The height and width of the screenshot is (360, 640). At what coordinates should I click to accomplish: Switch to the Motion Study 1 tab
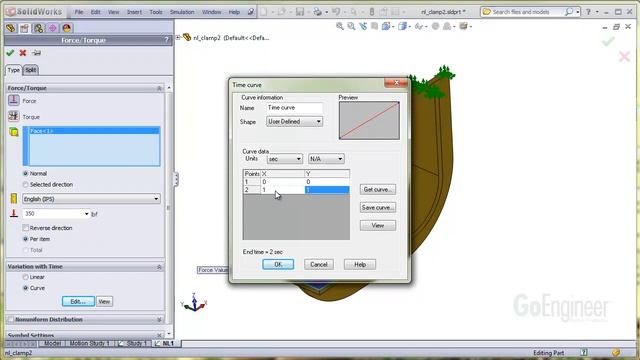(x=89, y=343)
